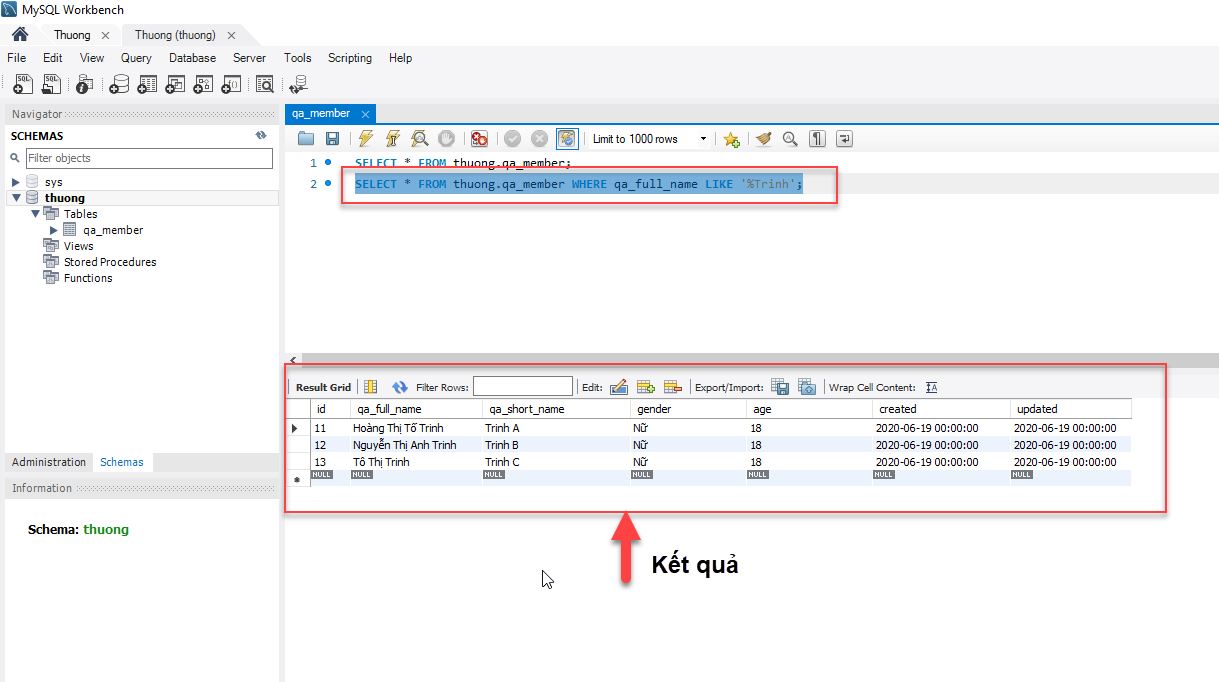Screen dimensions: 1219x682
Task: Open the Tools menu
Action: tap(297, 58)
